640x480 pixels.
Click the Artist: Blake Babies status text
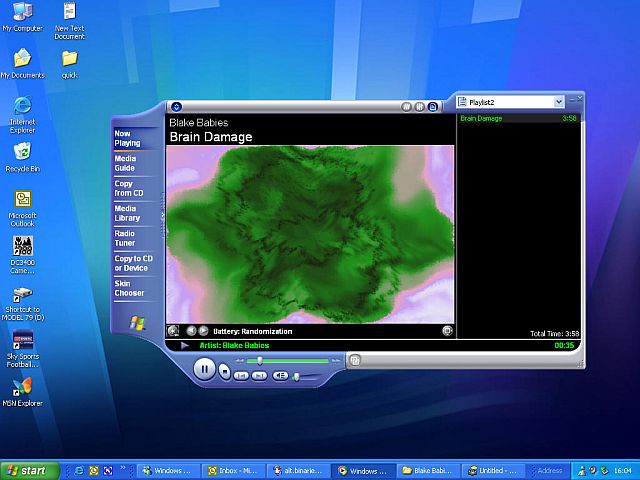pos(234,345)
